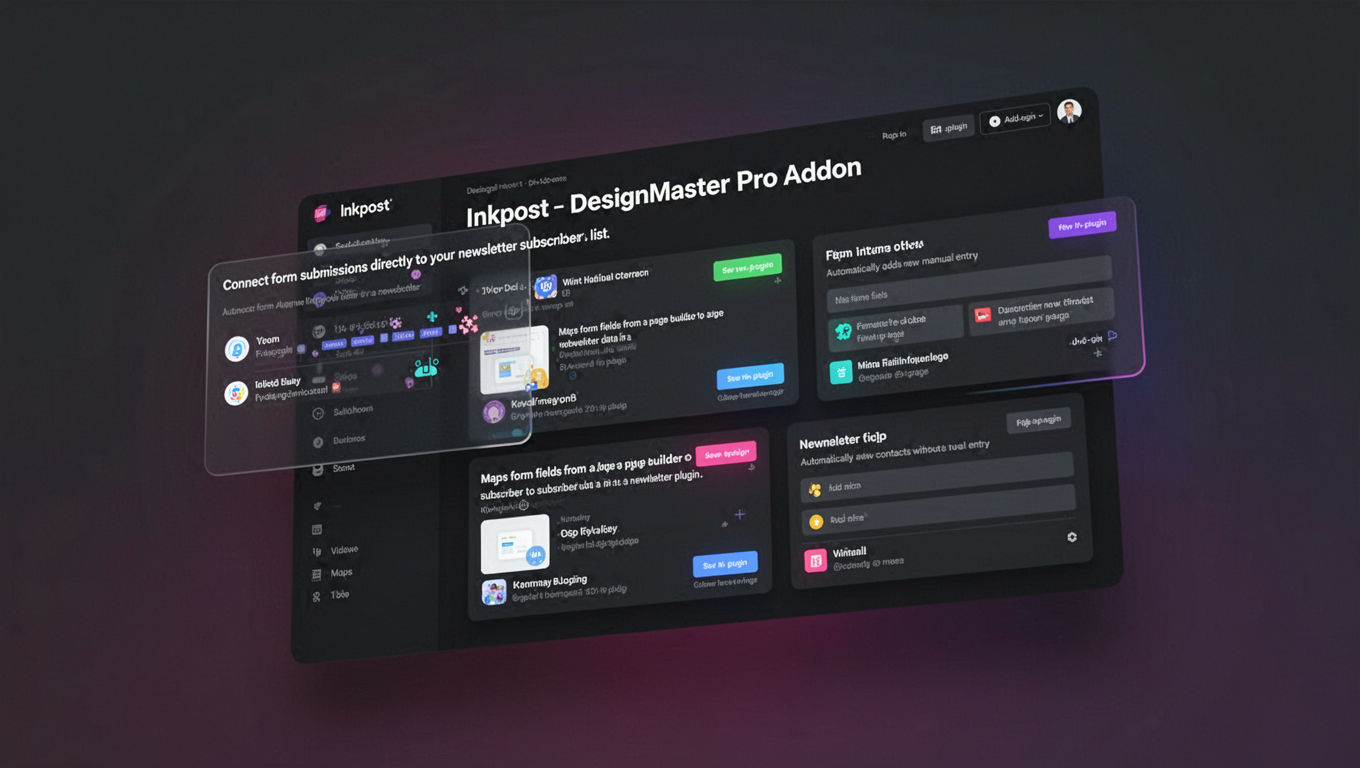Click the yellow avatar badge above the name field
This screenshot has height=768, width=1360.
click(x=815, y=489)
